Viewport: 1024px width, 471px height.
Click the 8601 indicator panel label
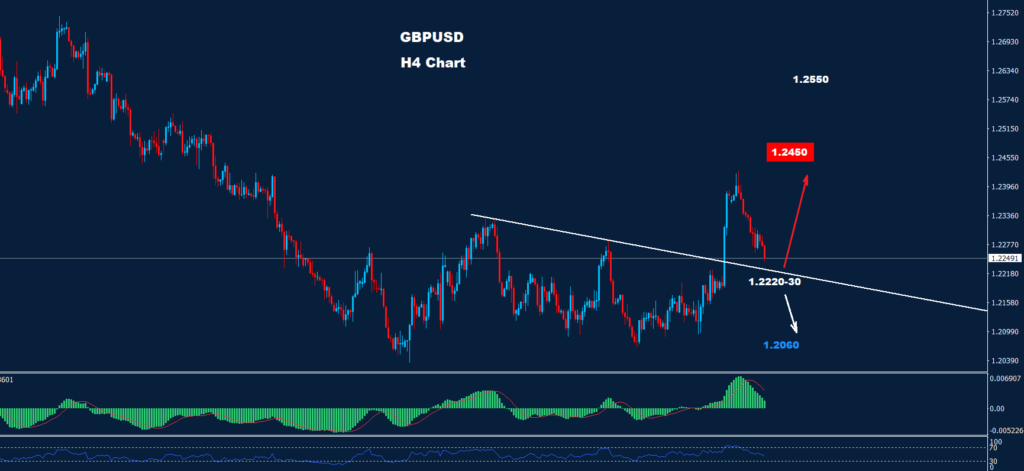pyautogui.click(x=7, y=379)
